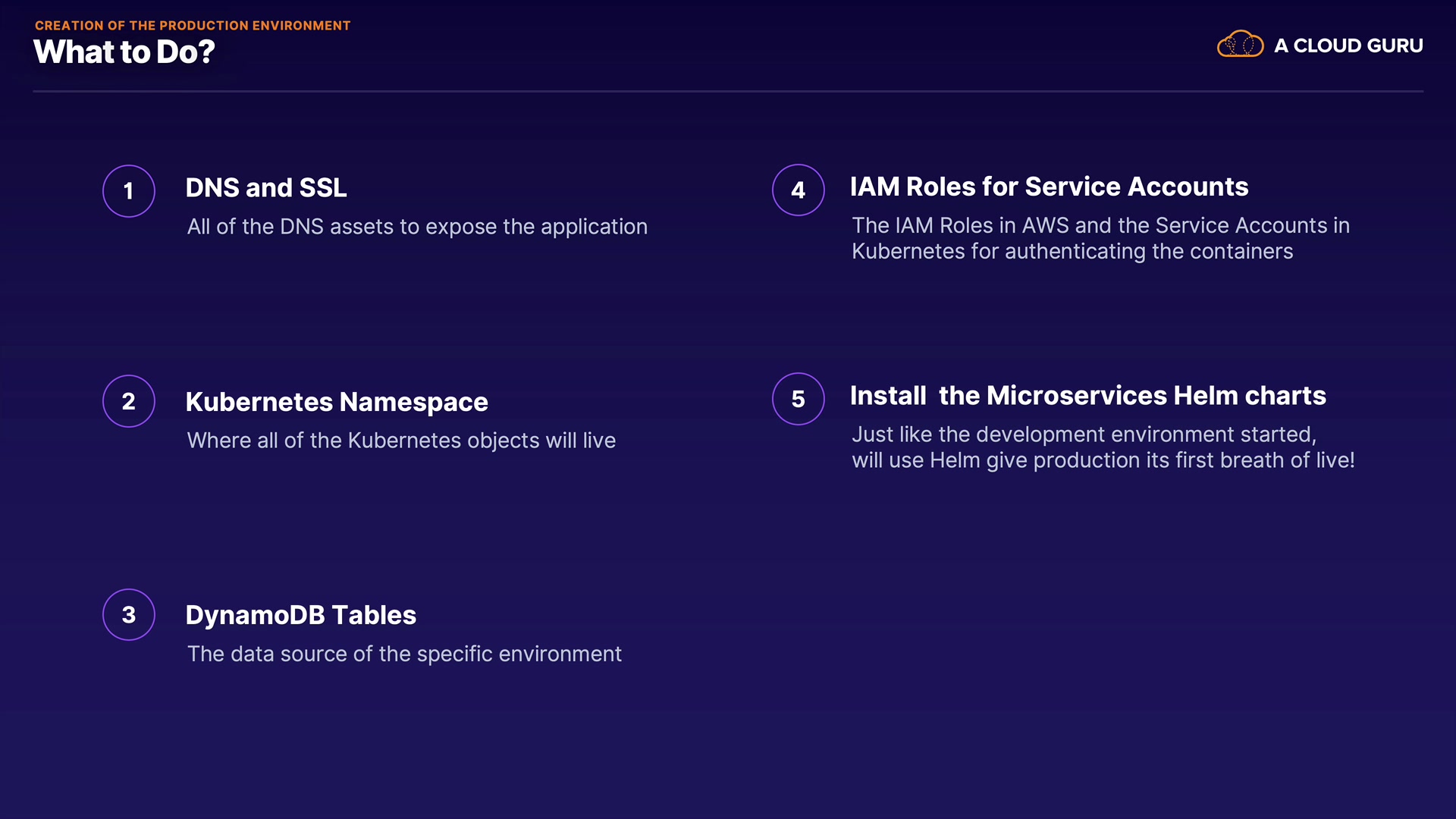Viewport: 1456px width, 819px height.
Task: Click the DNS assets description text
Action: 417,227
